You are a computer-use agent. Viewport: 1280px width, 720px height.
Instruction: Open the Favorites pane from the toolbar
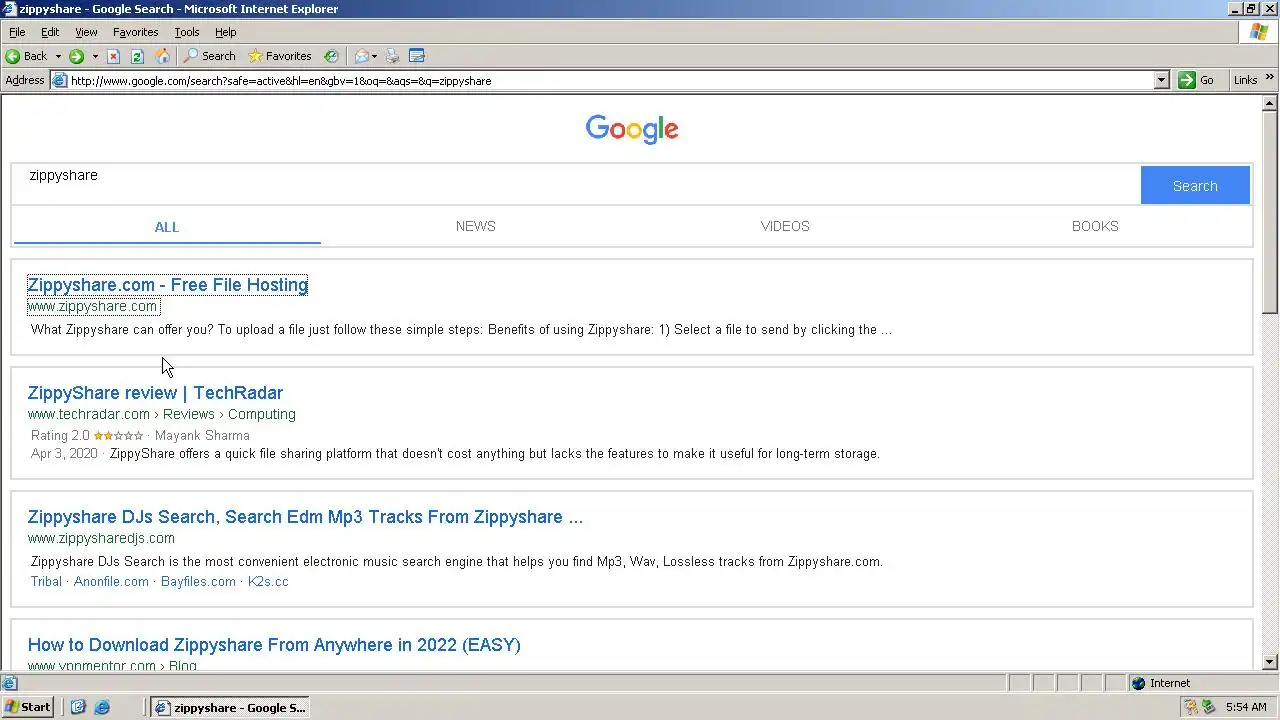[280, 56]
